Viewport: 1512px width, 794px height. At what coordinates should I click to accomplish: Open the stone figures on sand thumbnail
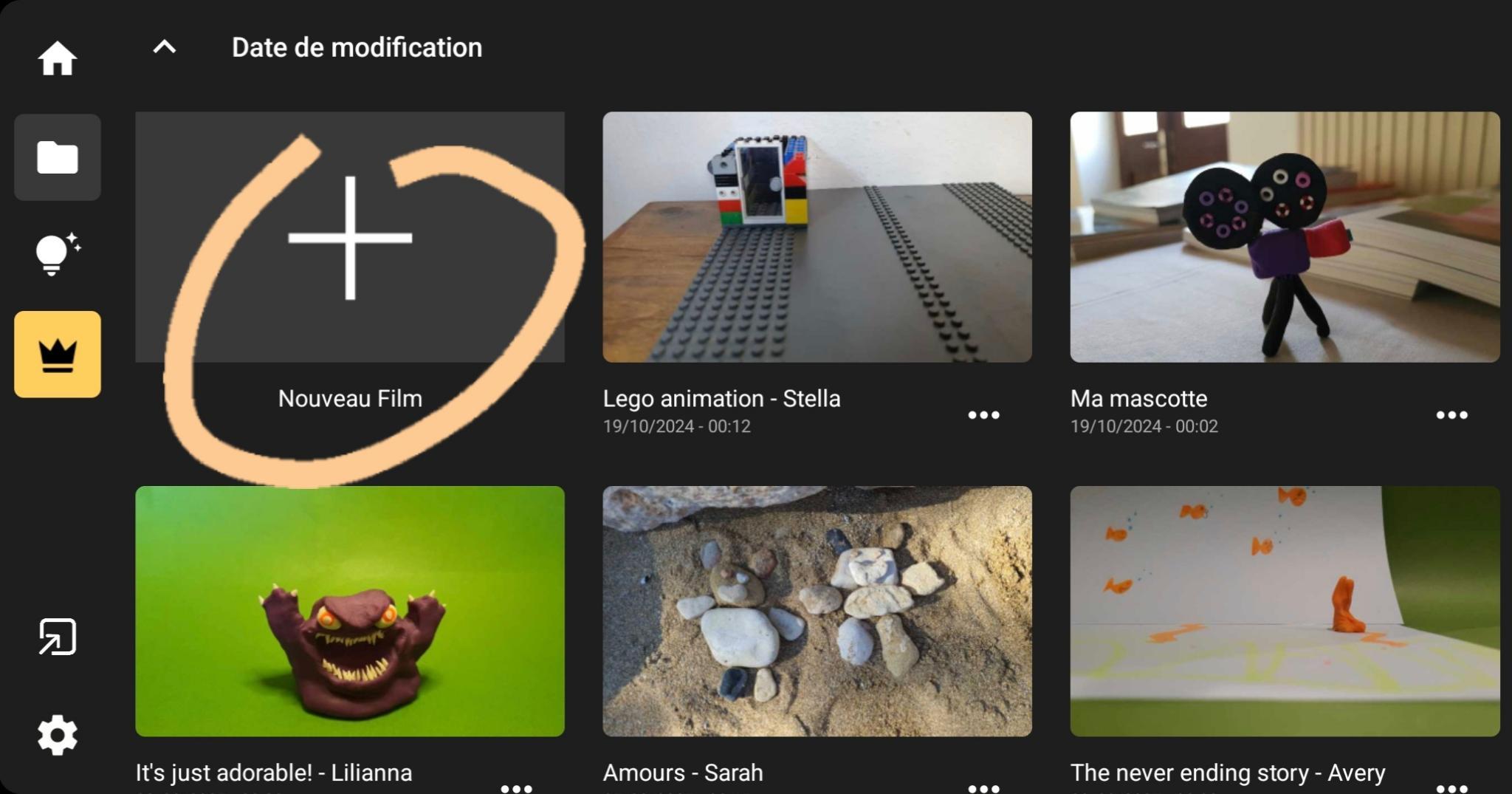(817, 611)
